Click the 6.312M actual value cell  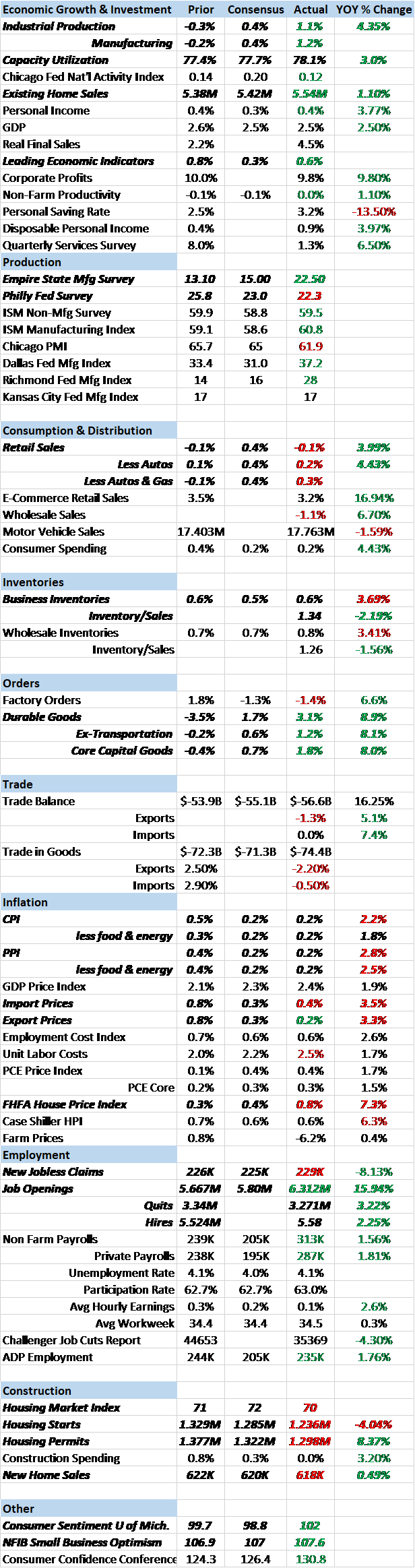click(311, 1189)
